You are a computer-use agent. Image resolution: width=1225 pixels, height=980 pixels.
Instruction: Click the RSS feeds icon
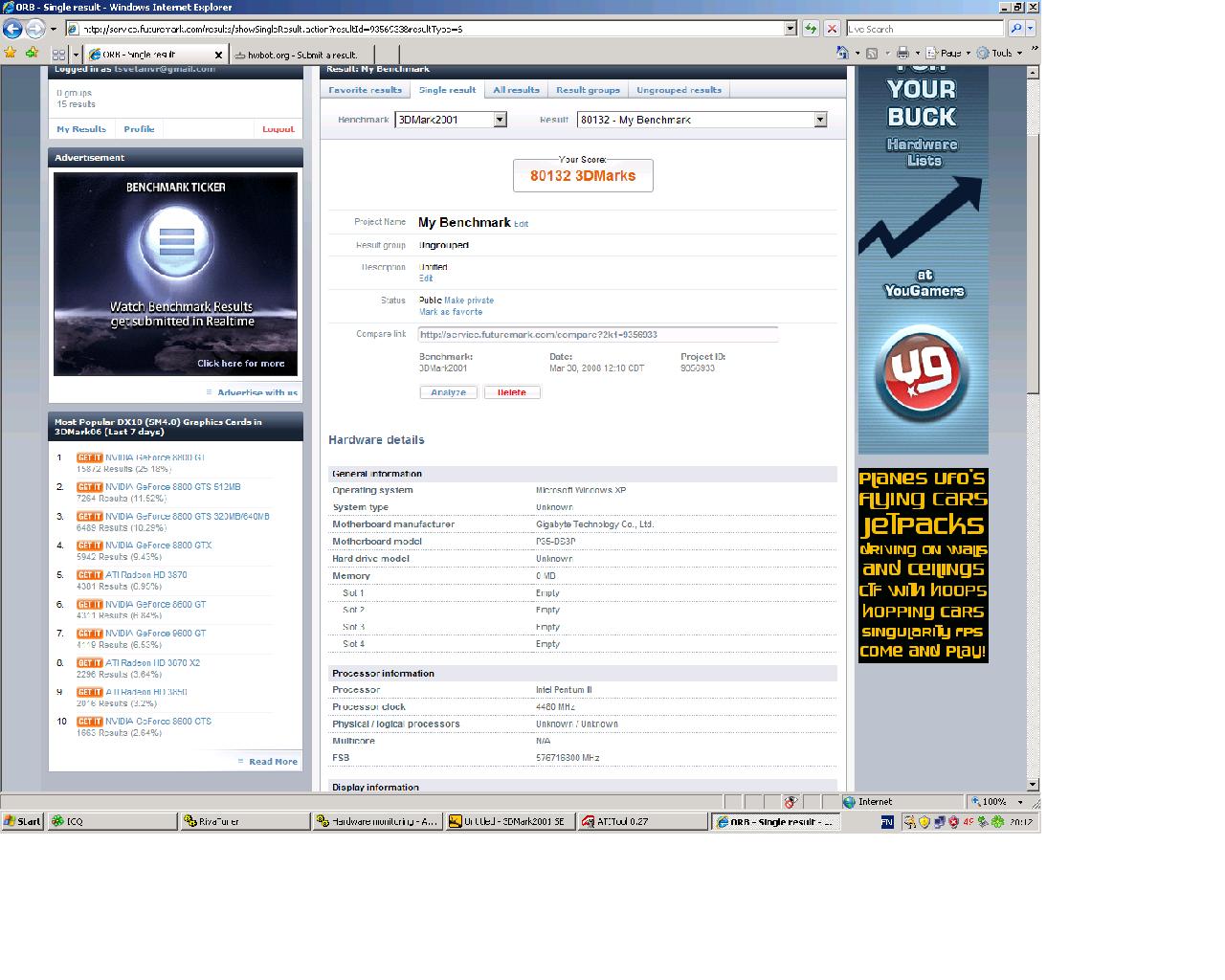click(872, 54)
